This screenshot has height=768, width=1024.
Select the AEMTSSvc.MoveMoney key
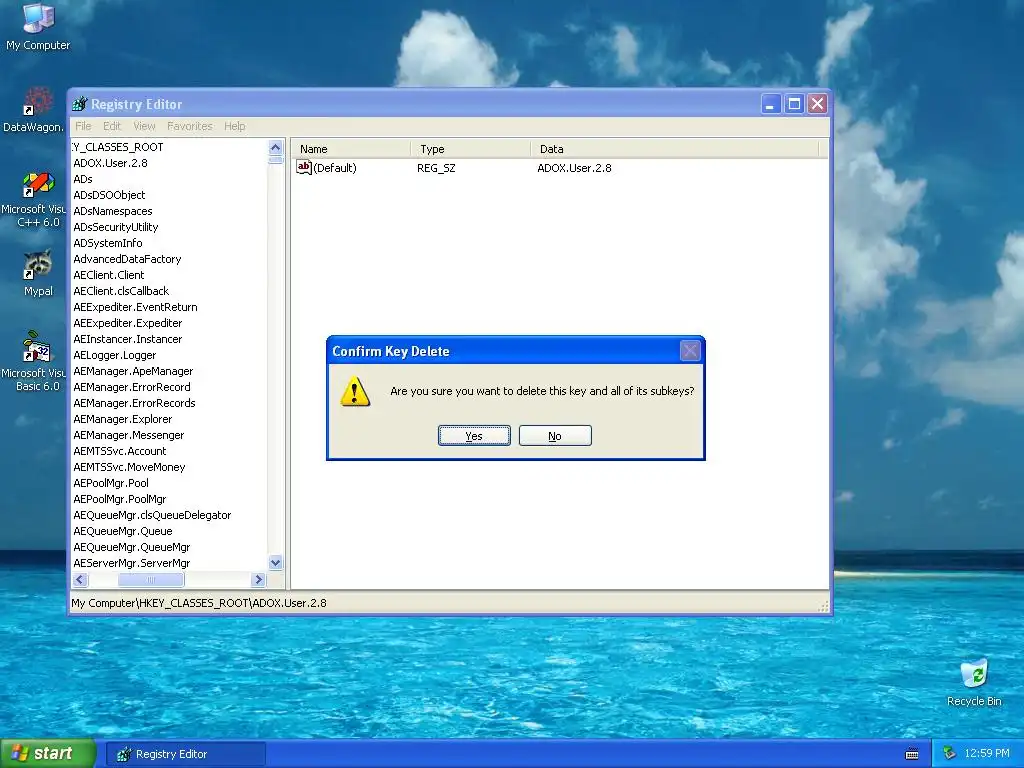pos(129,467)
